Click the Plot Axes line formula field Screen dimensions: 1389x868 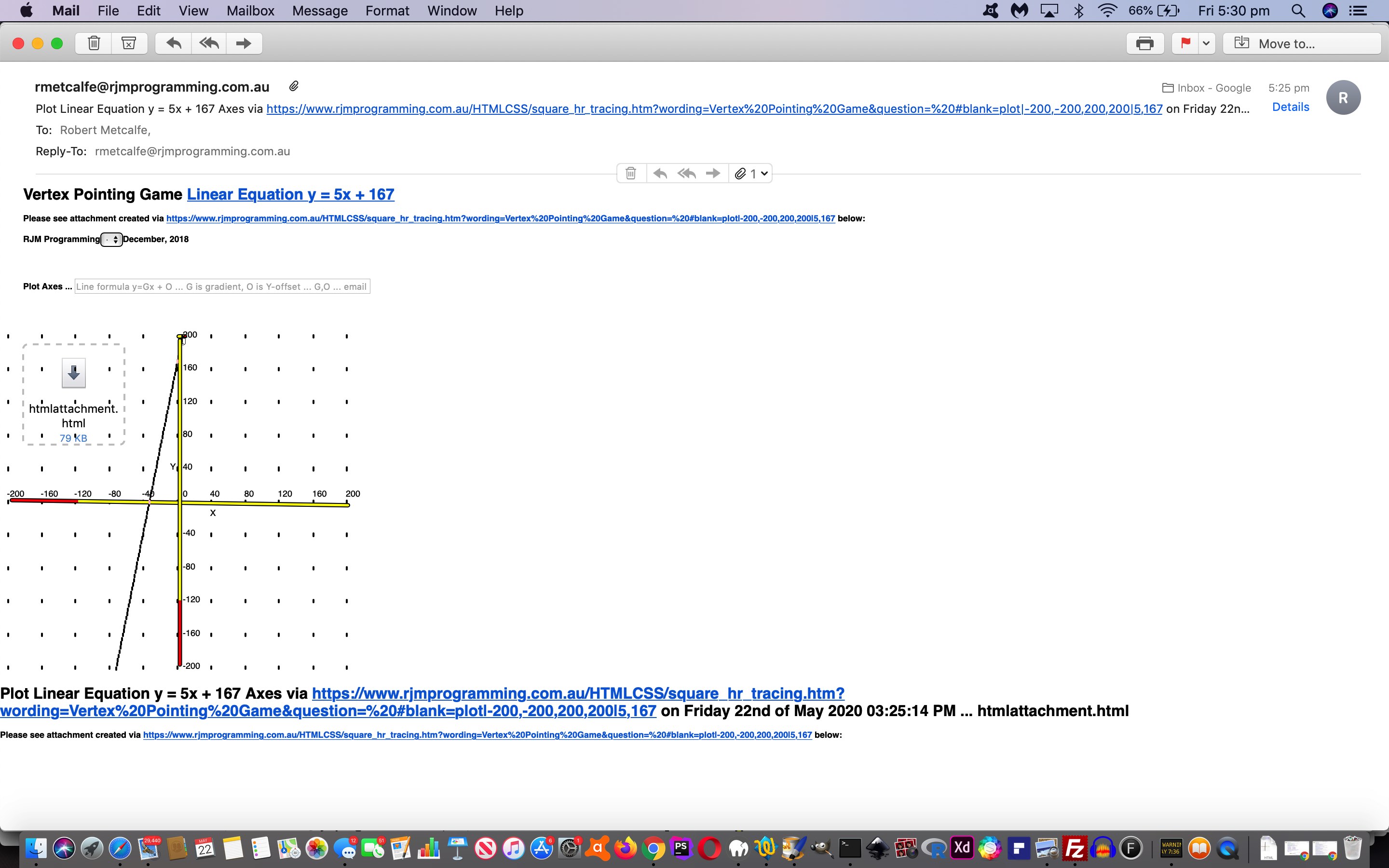[222, 286]
